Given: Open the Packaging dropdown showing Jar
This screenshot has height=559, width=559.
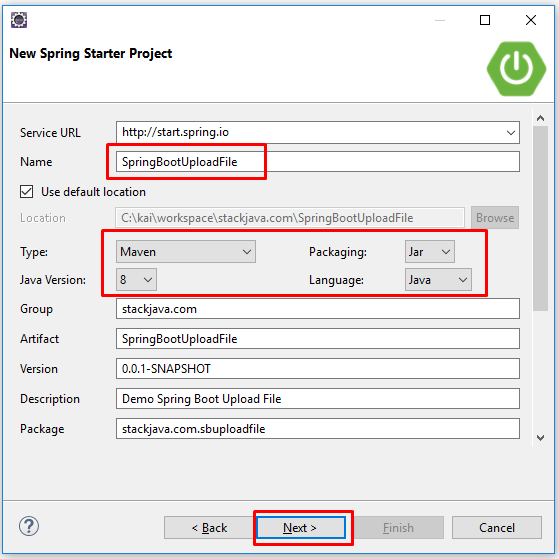Looking at the screenshot, I should point(430,252).
